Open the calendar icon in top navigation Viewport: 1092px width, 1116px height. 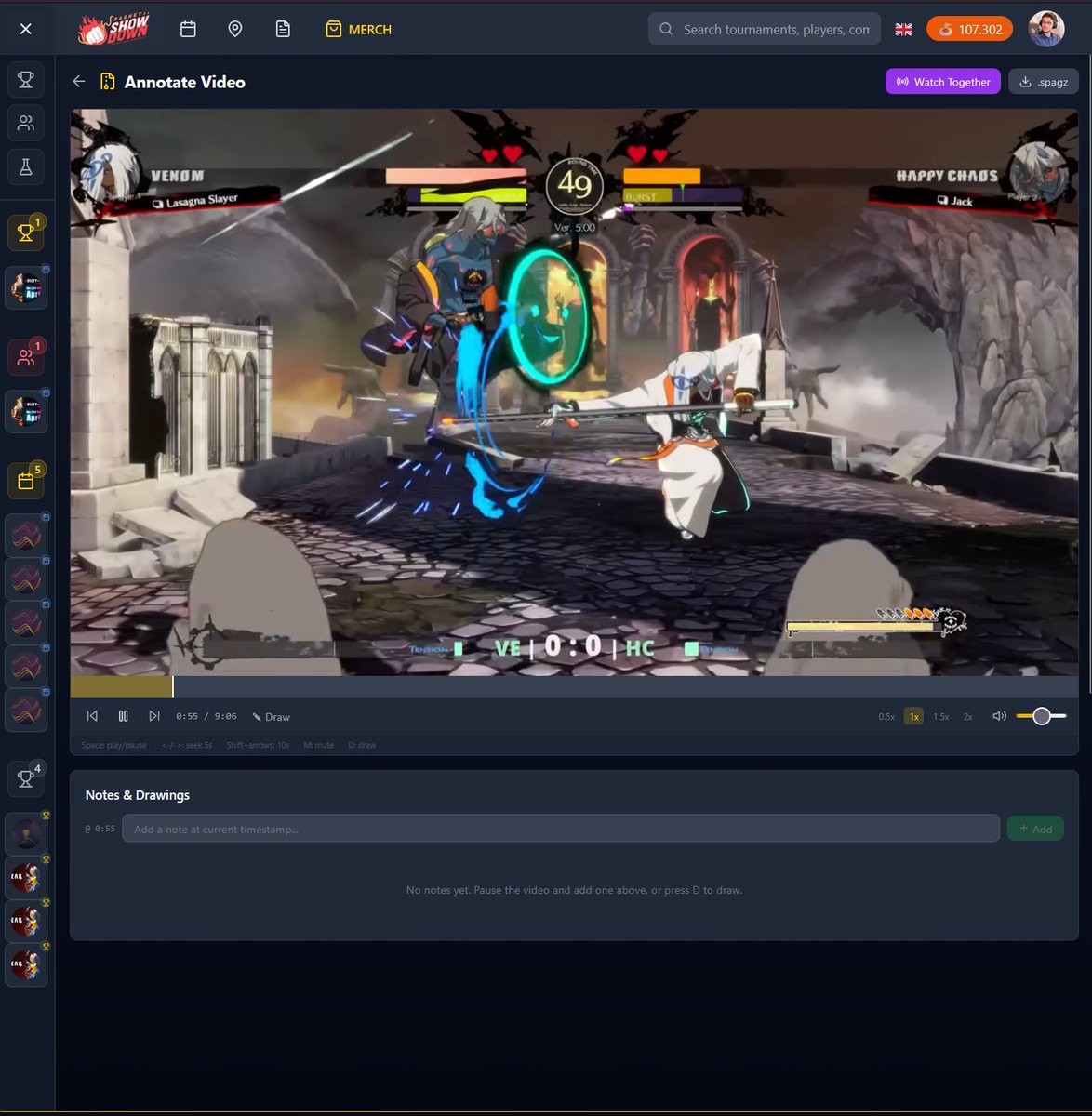(188, 29)
